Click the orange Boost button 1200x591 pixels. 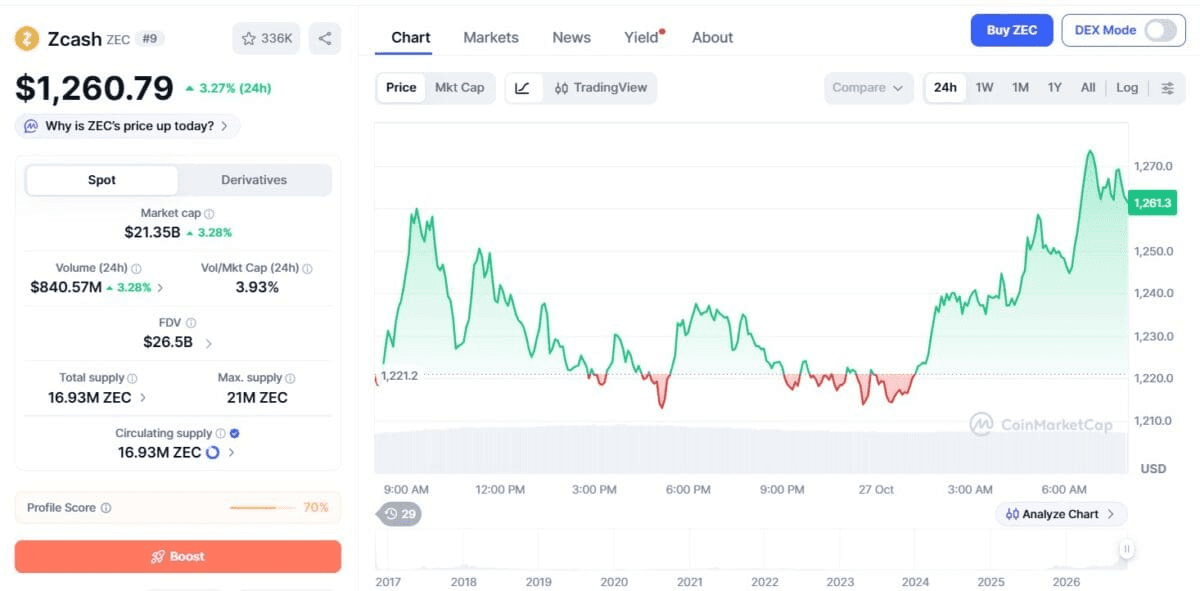pyautogui.click(x=178, y=557)
